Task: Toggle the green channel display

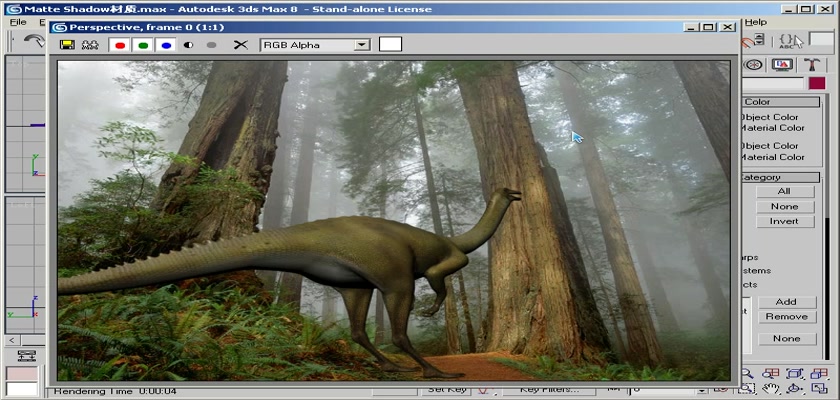Action: coord(143,45)
